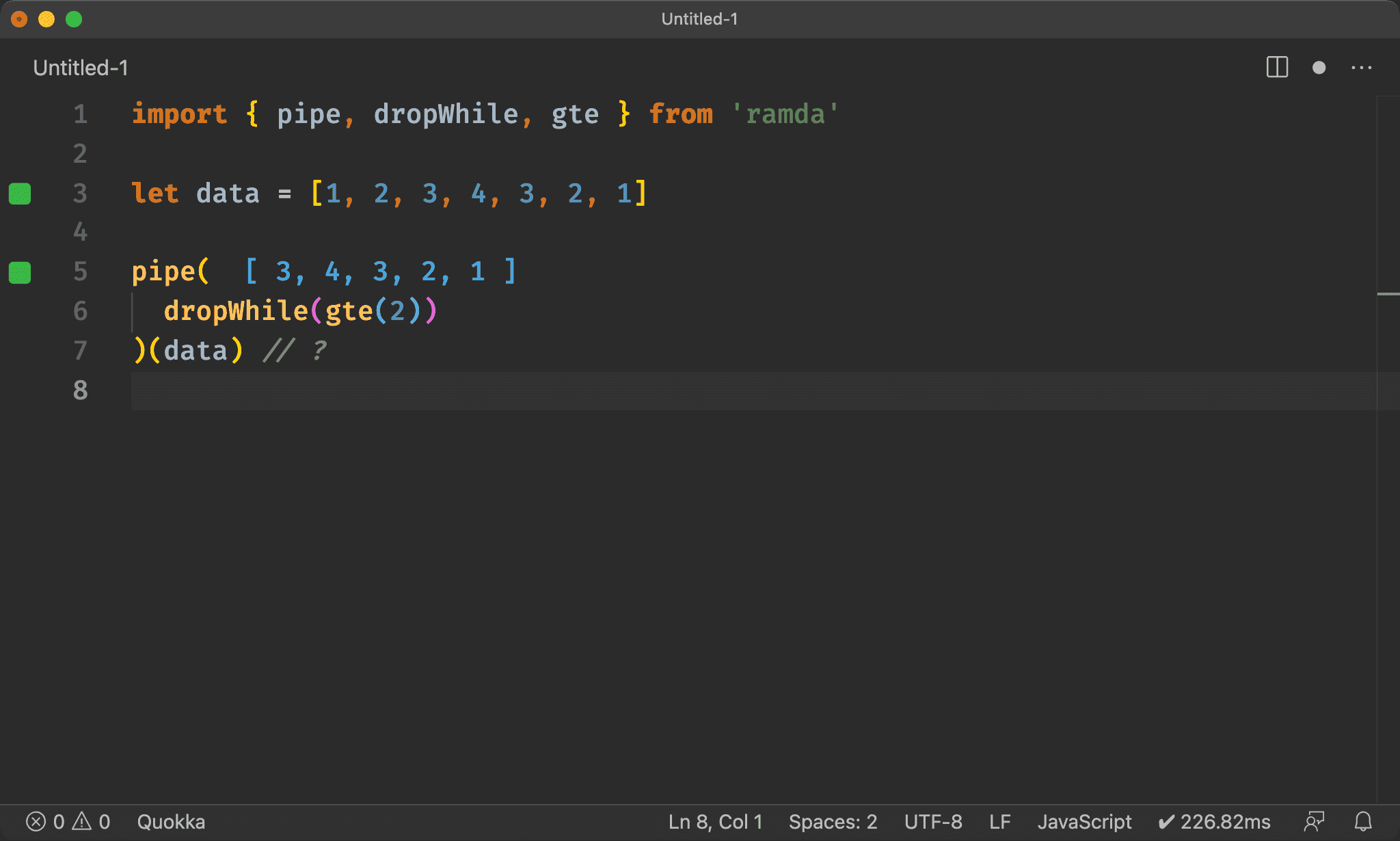Click the 'ramda' string in import line
1400x841 pixels.
785,114
